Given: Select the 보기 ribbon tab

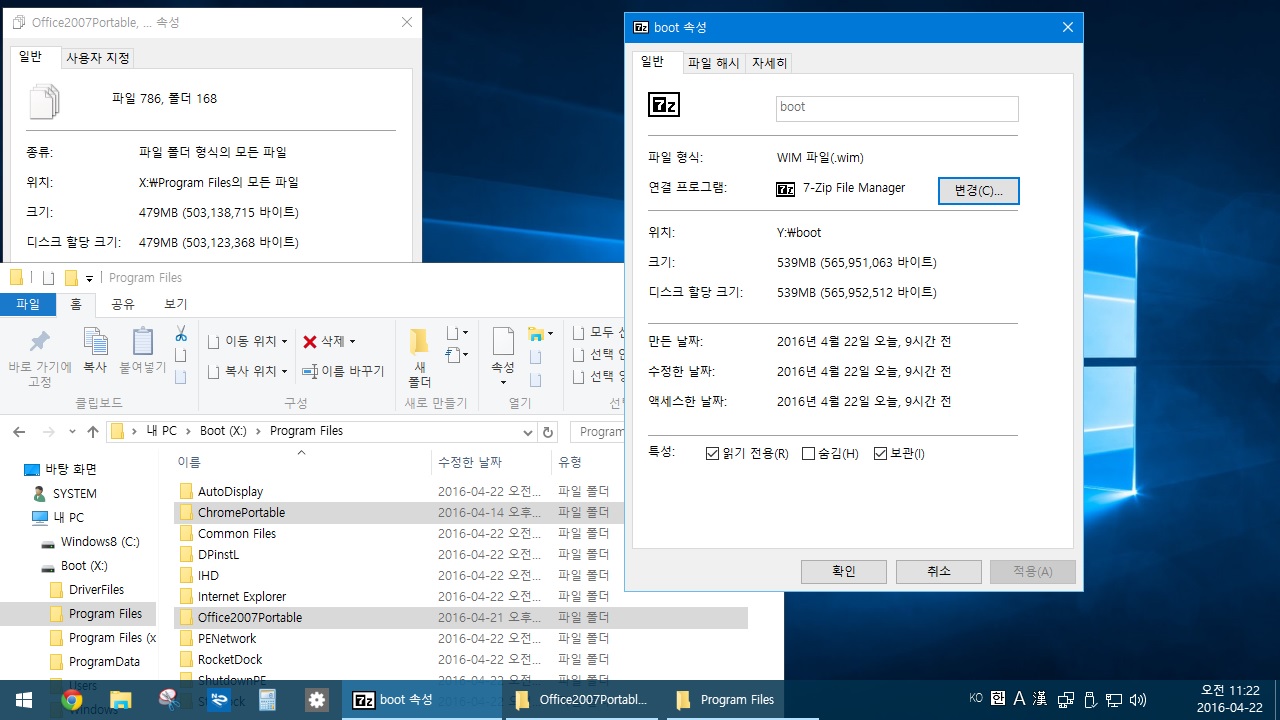Looking at the screenshot, I should 175,304.
